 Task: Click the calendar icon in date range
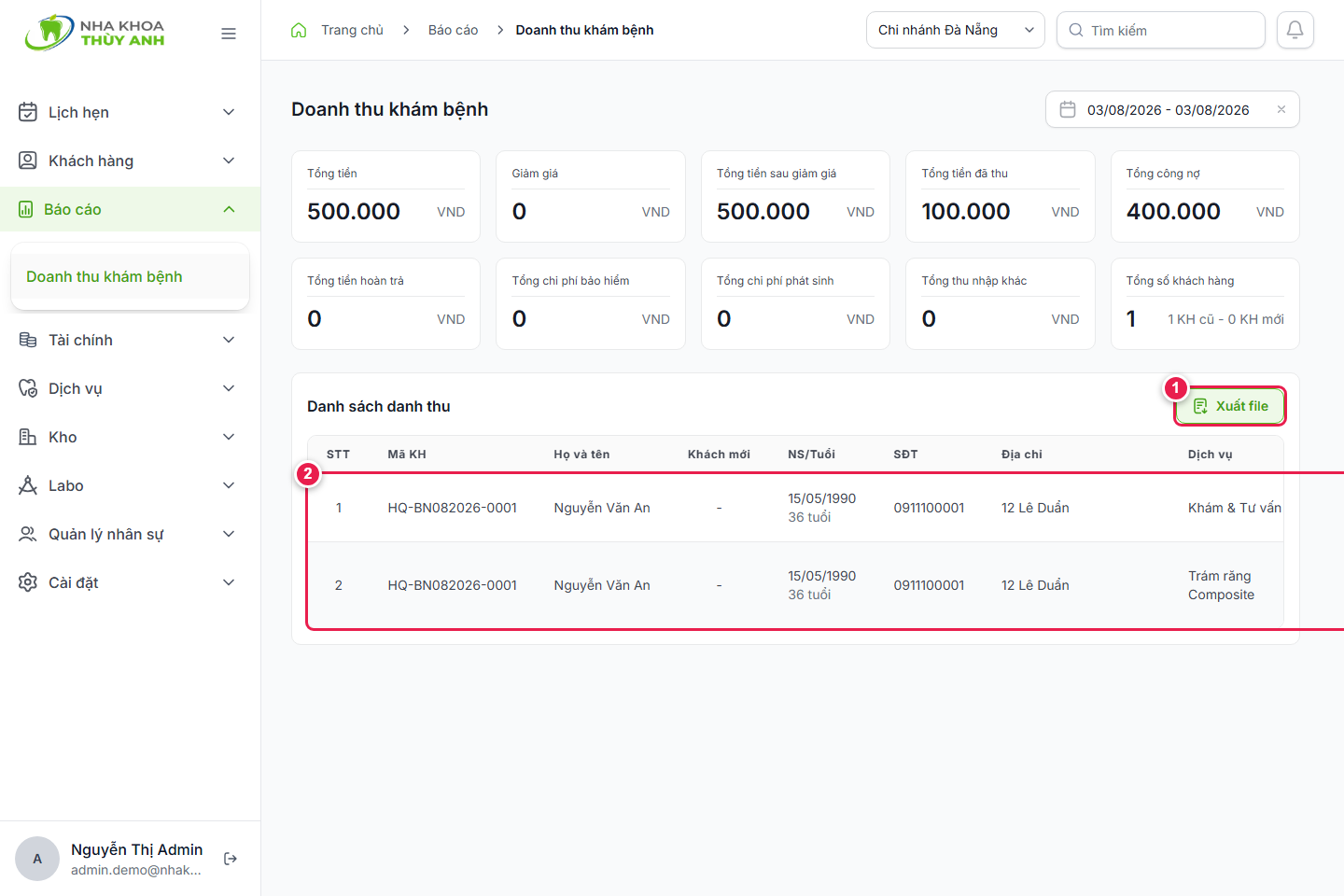tap(1068, 109)
